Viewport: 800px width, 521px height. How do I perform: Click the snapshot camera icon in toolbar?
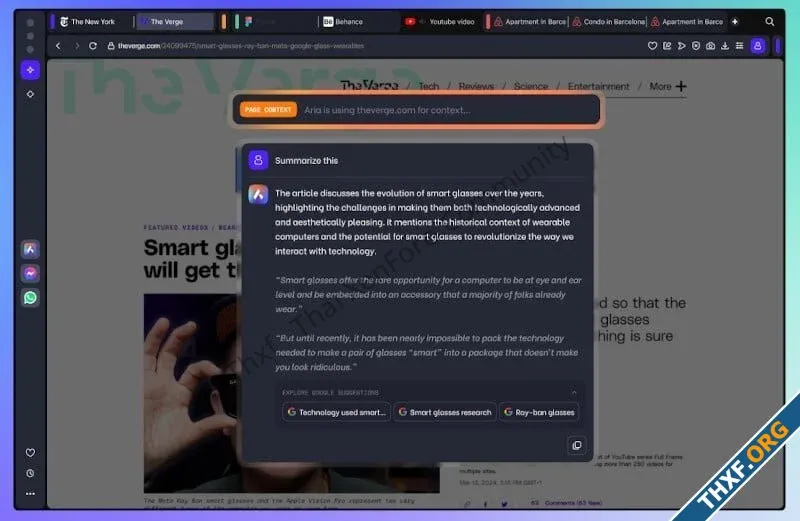710,46
